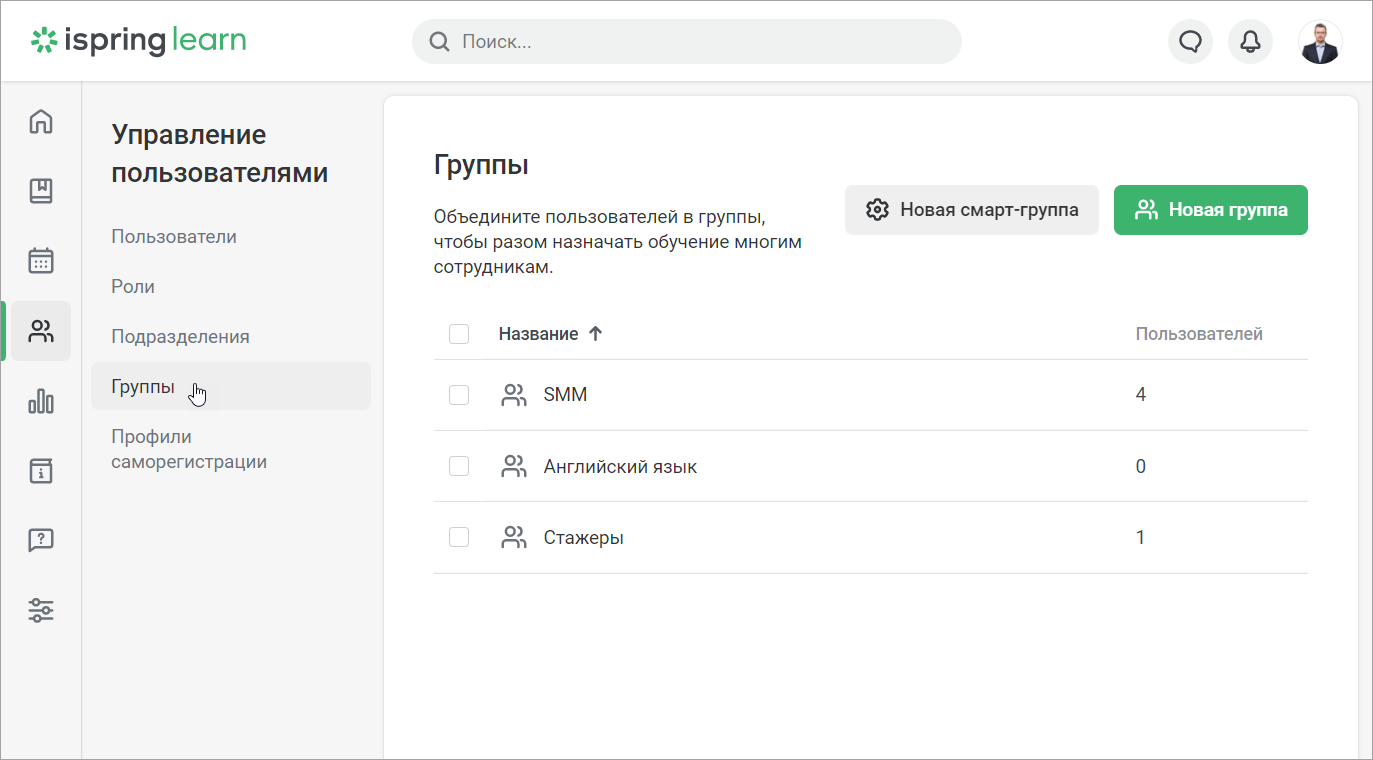The width and height of the screenshot is (1373, 760).
Task: Open the question mark chat icon
Action: pos(41,541)
